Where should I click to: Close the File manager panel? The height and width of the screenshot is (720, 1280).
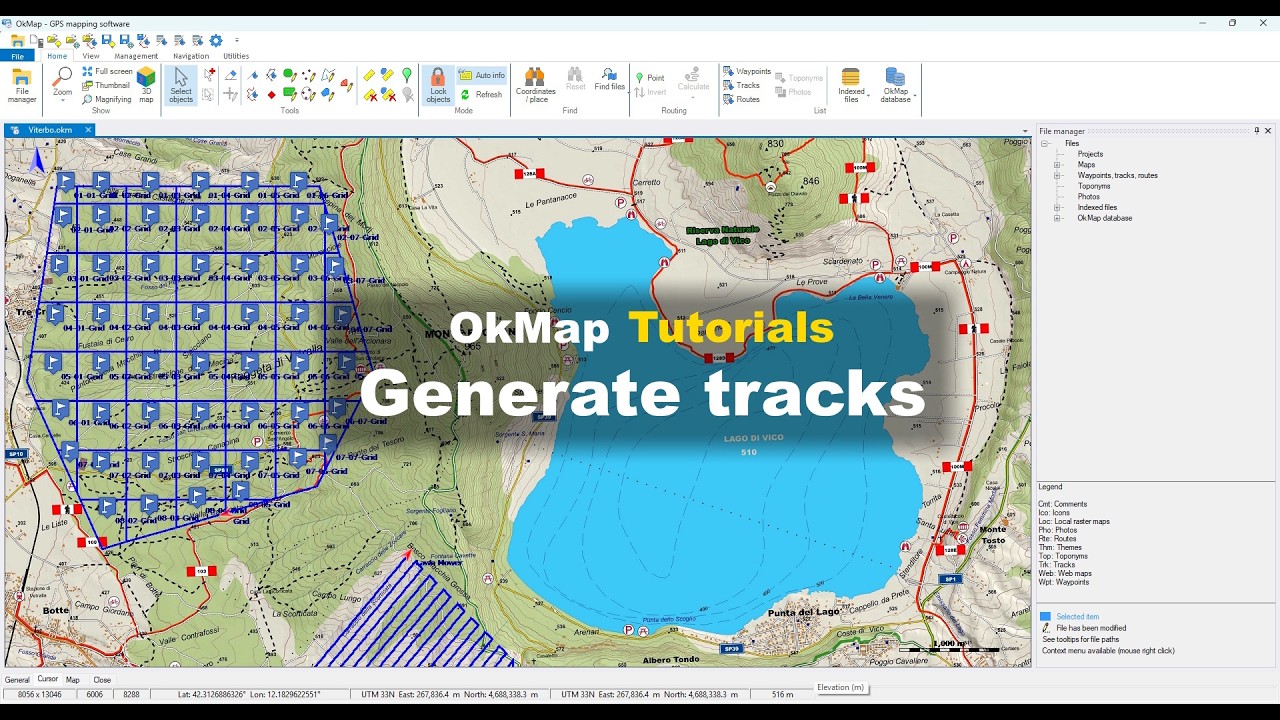coord(1268,131)
